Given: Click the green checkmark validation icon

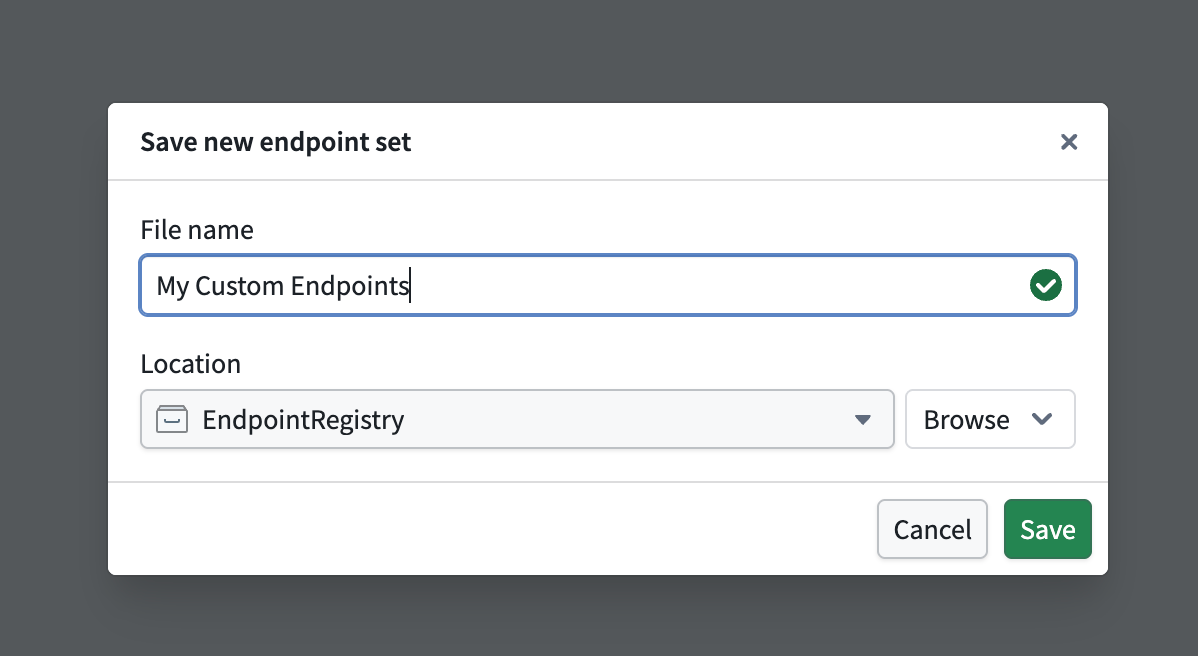Looking at the screenshot, I should pos(1045,285).
